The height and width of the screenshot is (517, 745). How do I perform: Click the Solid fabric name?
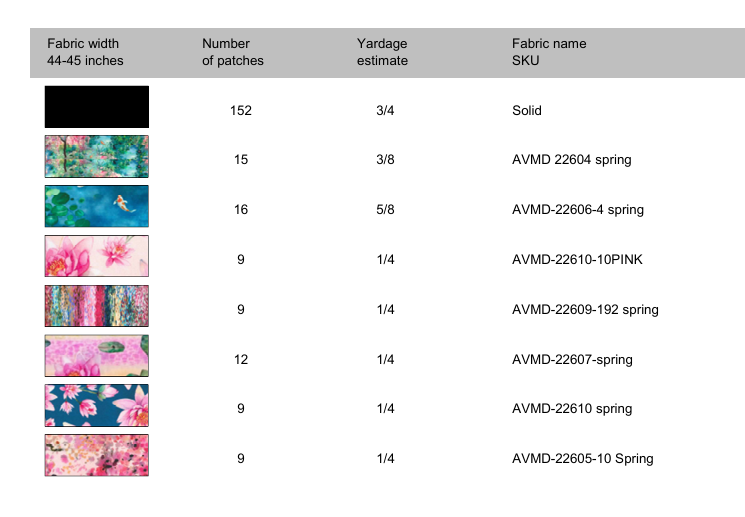point(527,110)
